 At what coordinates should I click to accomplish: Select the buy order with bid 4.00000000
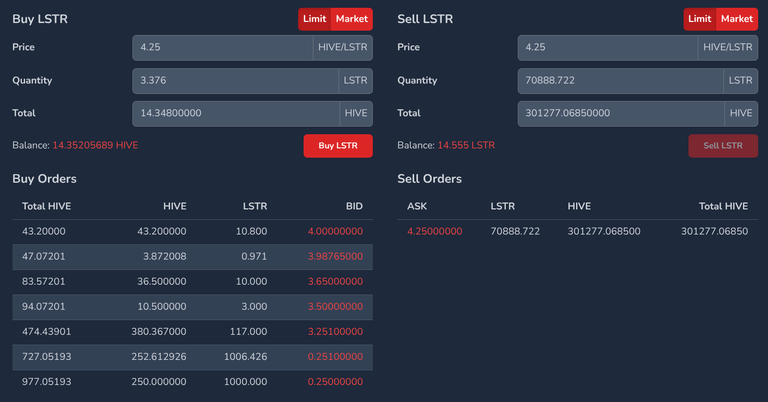pyautogui.click(x=192, y=232)
